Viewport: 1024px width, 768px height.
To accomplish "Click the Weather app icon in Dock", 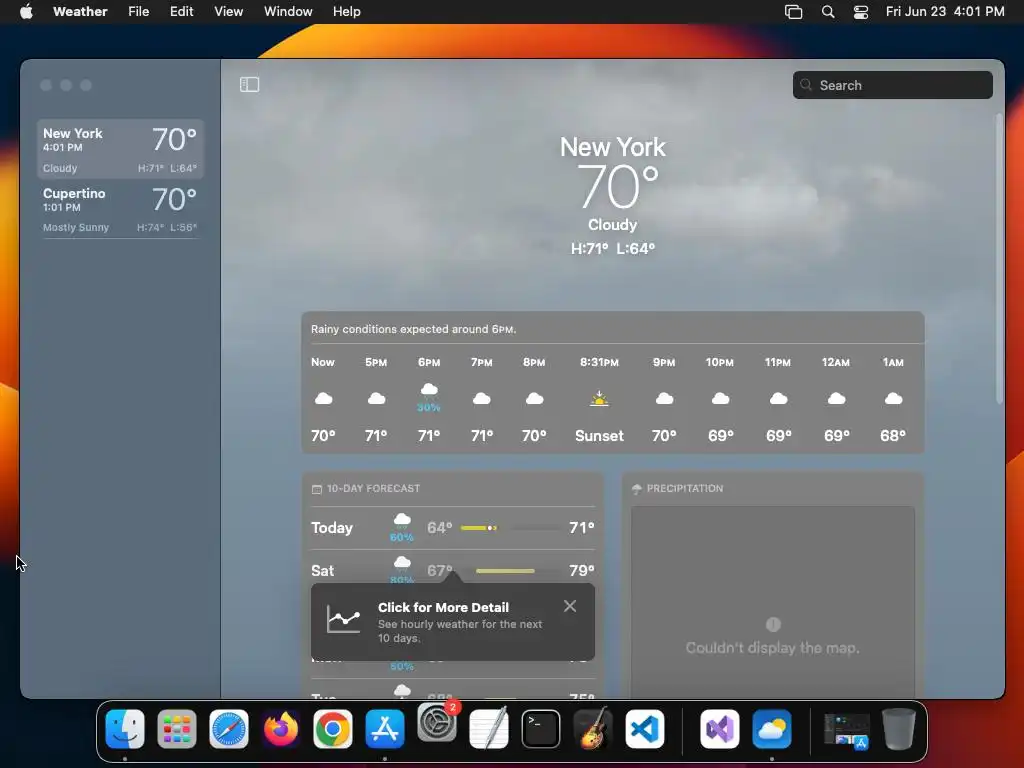I will pyautogui.click(x=772, y=729).
